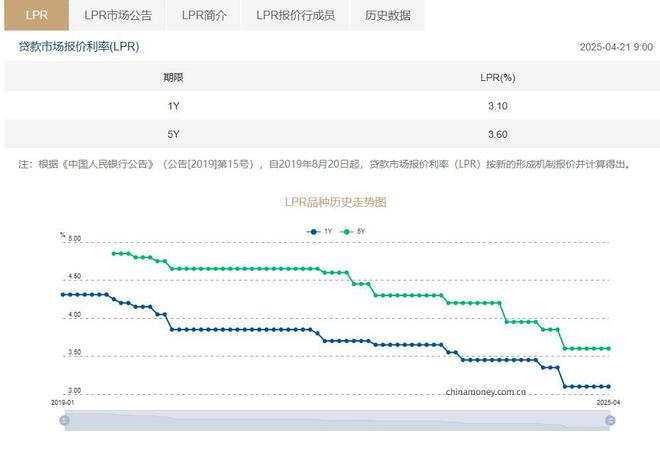The image size is (660, 451).
Task: Open the LPR市场公告 tab
Action: 118,15
